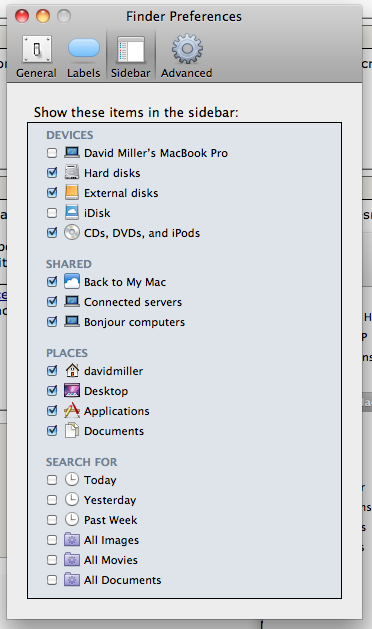Click the orange External disks icon
The image size is (372, 629).
(x=72, y=193)
